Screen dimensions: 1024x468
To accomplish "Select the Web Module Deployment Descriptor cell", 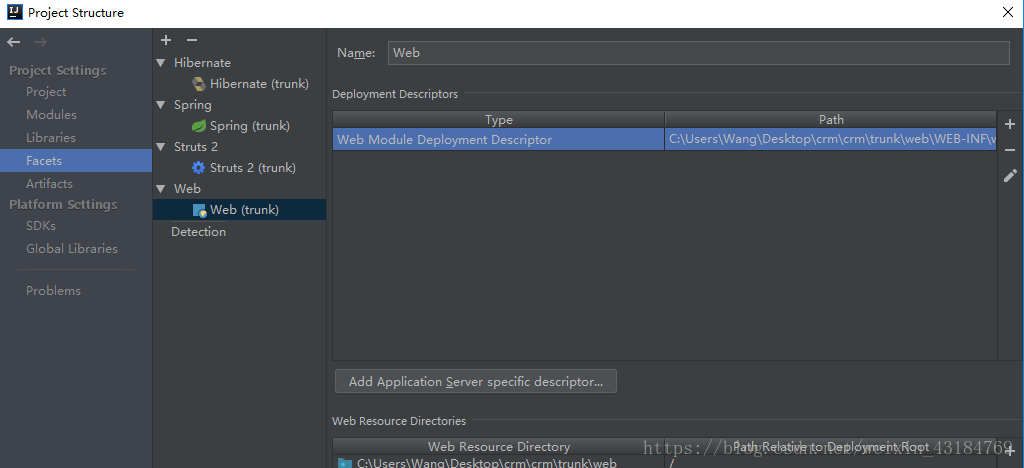I will coord(499,140).
